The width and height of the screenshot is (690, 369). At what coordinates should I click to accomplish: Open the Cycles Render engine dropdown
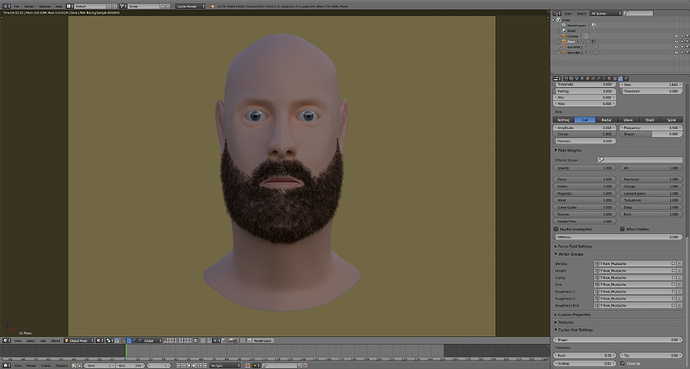tap(190, 6)
